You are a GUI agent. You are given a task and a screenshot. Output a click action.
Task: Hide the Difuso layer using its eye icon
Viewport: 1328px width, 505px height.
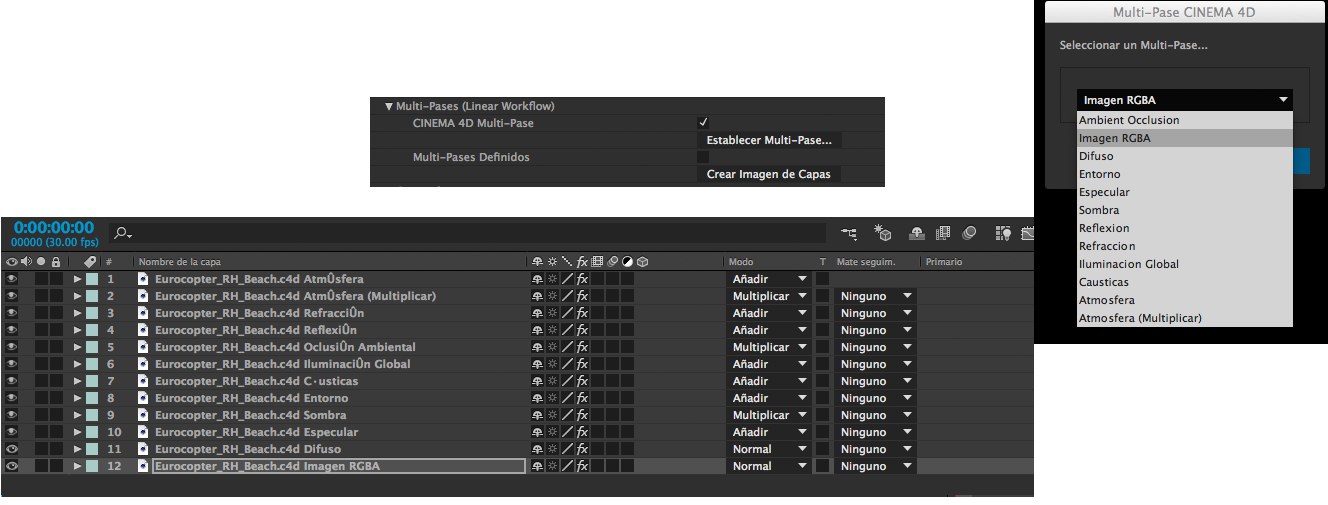pyautogui.click(x=12, y=449)
